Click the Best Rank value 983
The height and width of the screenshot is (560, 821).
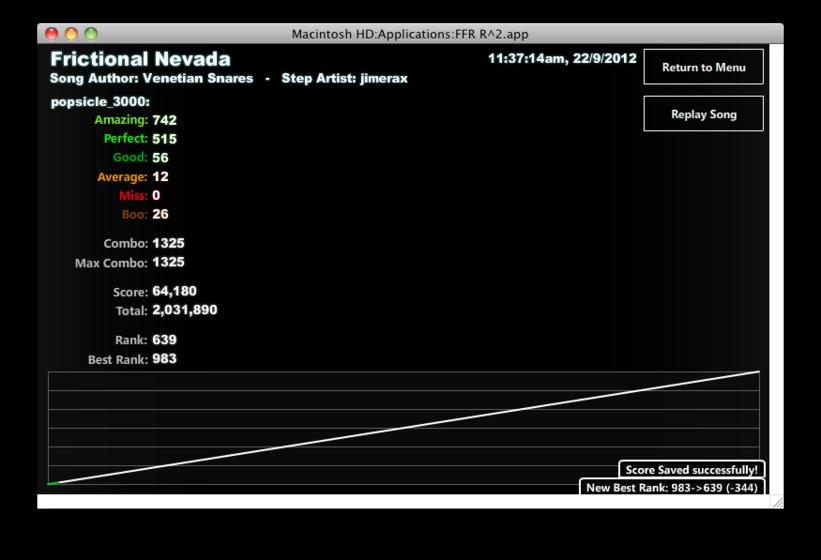(x=164, y=359)
